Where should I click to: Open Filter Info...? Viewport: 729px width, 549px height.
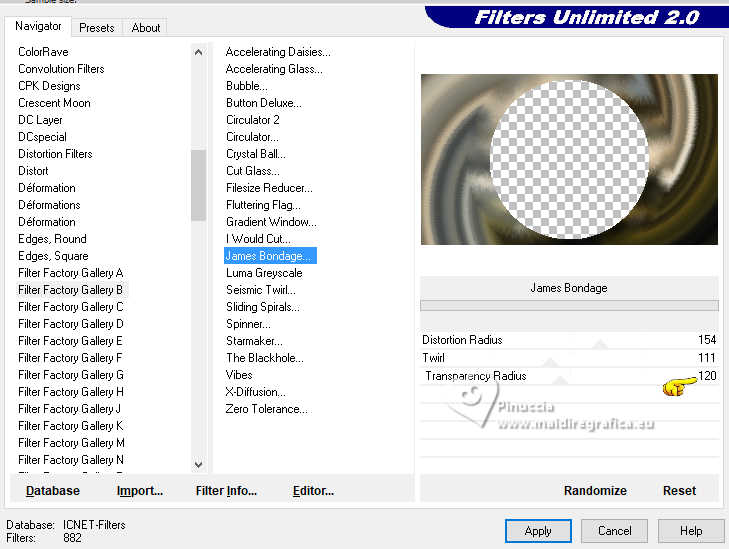tap(226, 490)
